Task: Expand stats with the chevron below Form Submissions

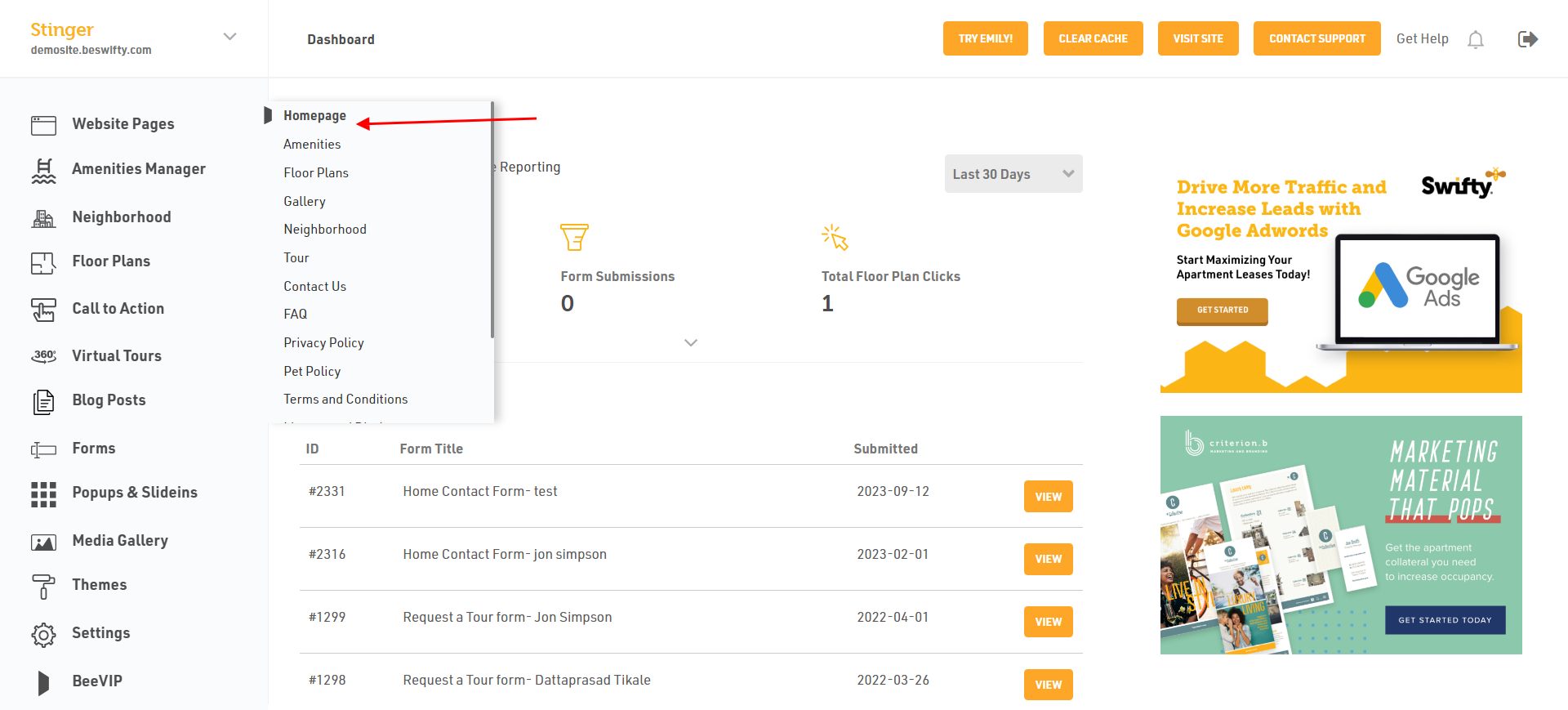Action: point(691,342)
